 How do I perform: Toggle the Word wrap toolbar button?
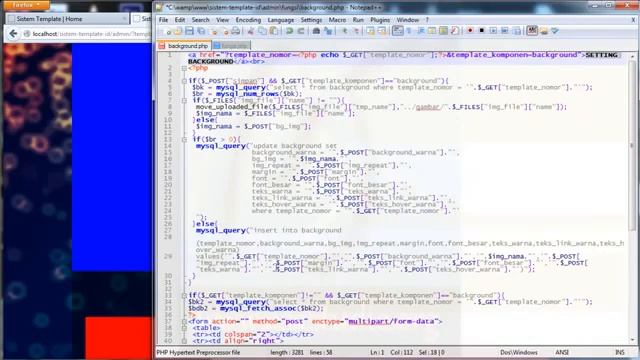click(x=398, y=31)
